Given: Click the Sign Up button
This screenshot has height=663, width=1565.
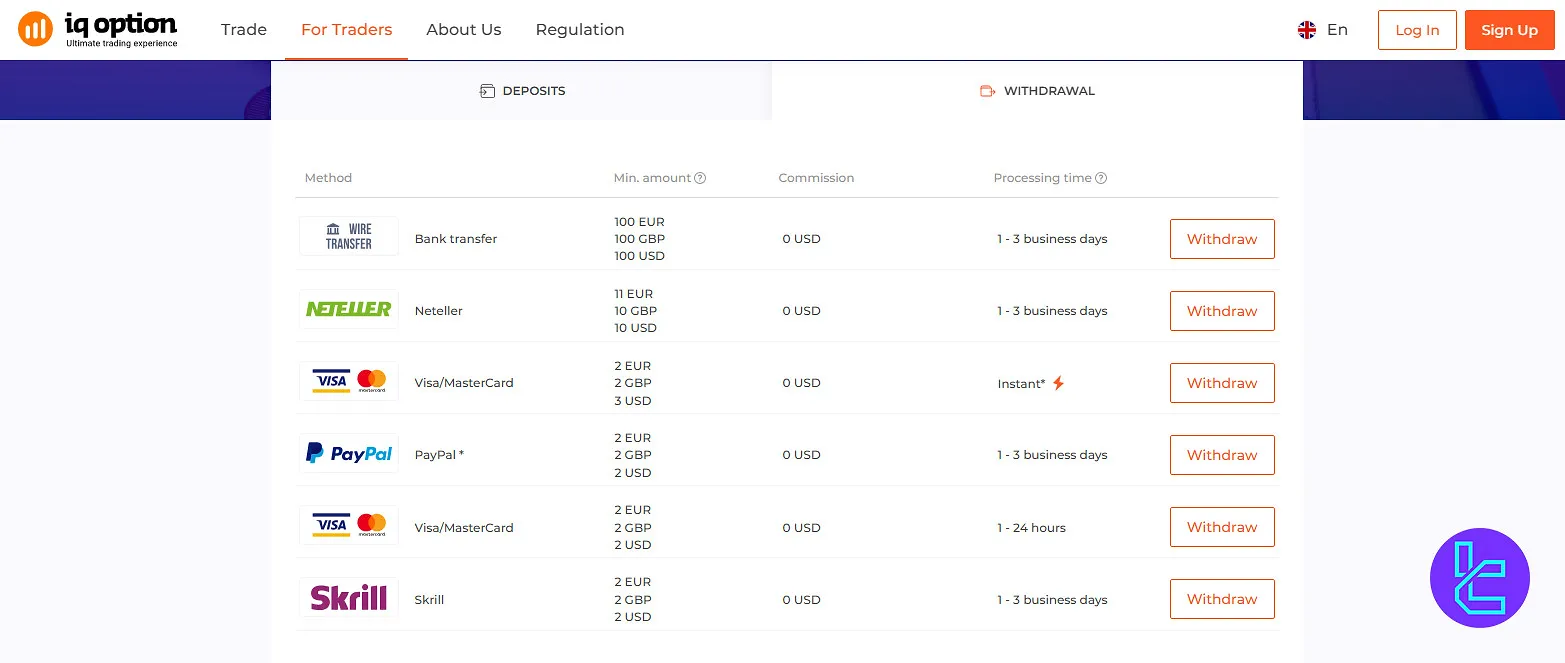Looking at the screenshot, I should (1509, 30).
